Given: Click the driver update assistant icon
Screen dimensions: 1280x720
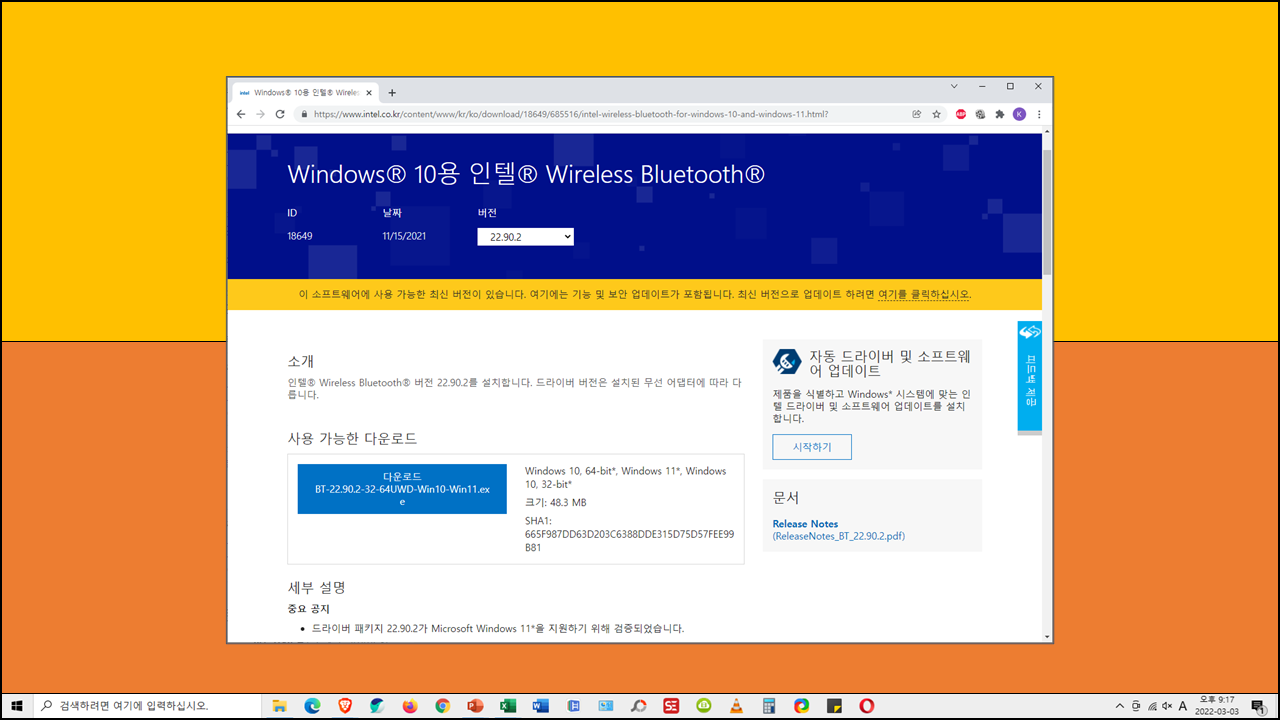Looking at the screenshot, I should tap(787, 362).
